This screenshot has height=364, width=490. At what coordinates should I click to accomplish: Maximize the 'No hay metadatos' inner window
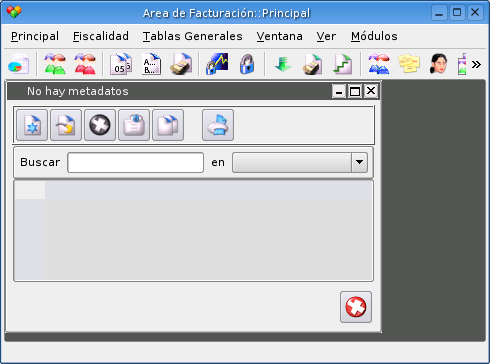355,91
